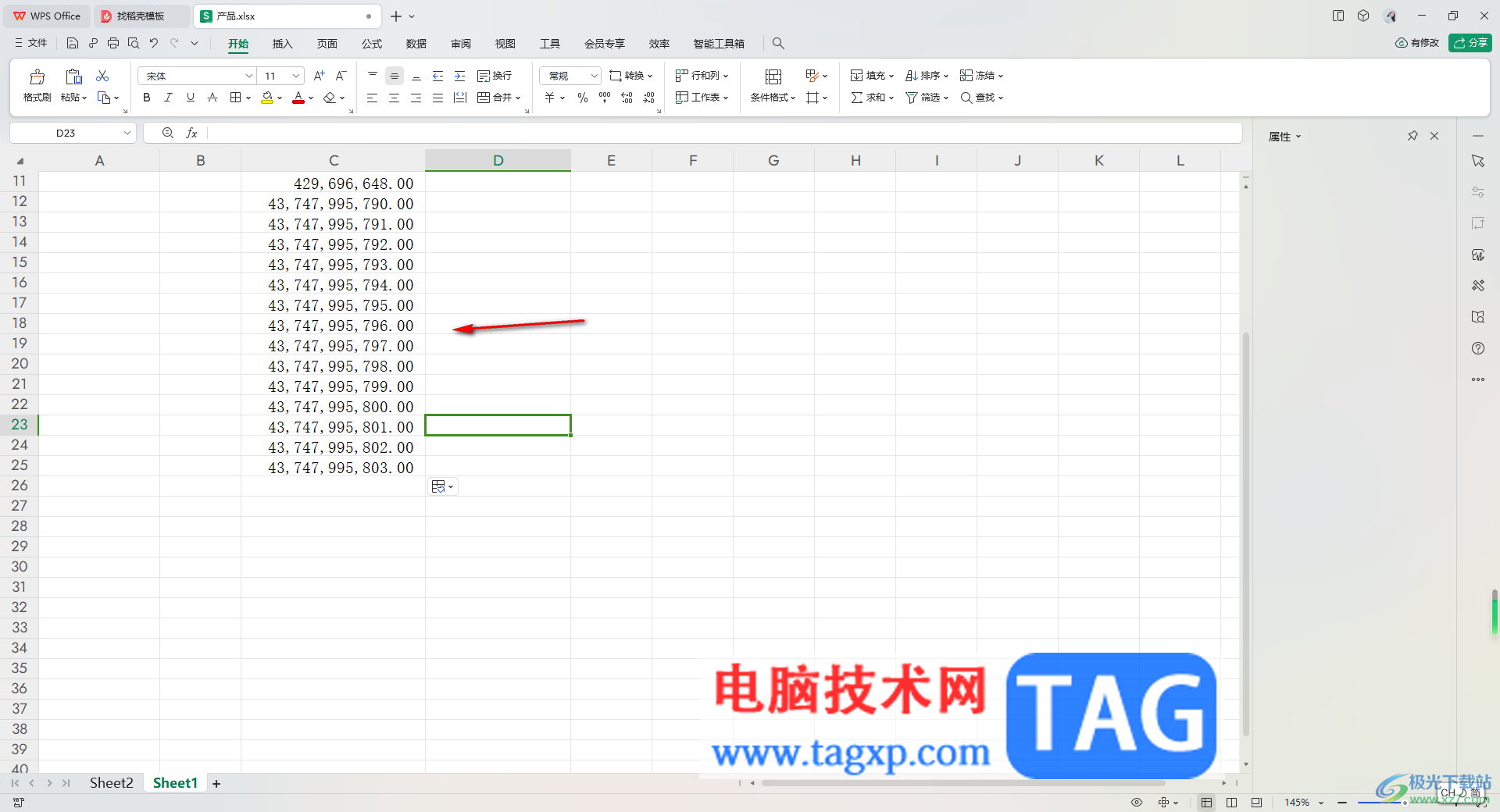Expand the borders dropdown arrow
1500x812 pixels.
tap(248, 98)
